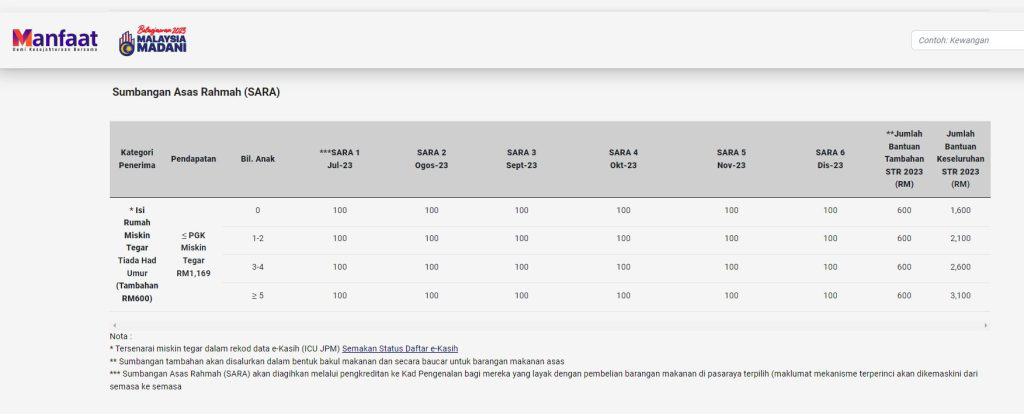Click the table's left scroll arrow
This screenshot has height=418, width=1024.
[x=115, y=325]
